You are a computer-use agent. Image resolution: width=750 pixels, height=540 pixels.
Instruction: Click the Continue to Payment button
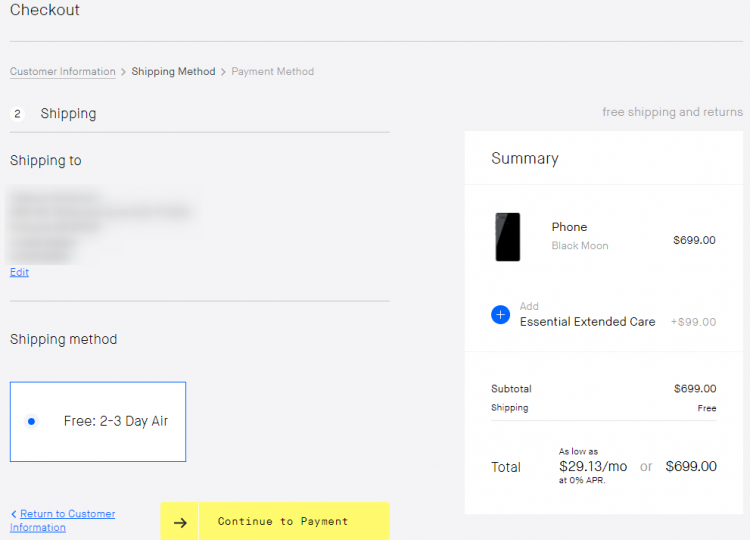[275, 521]
